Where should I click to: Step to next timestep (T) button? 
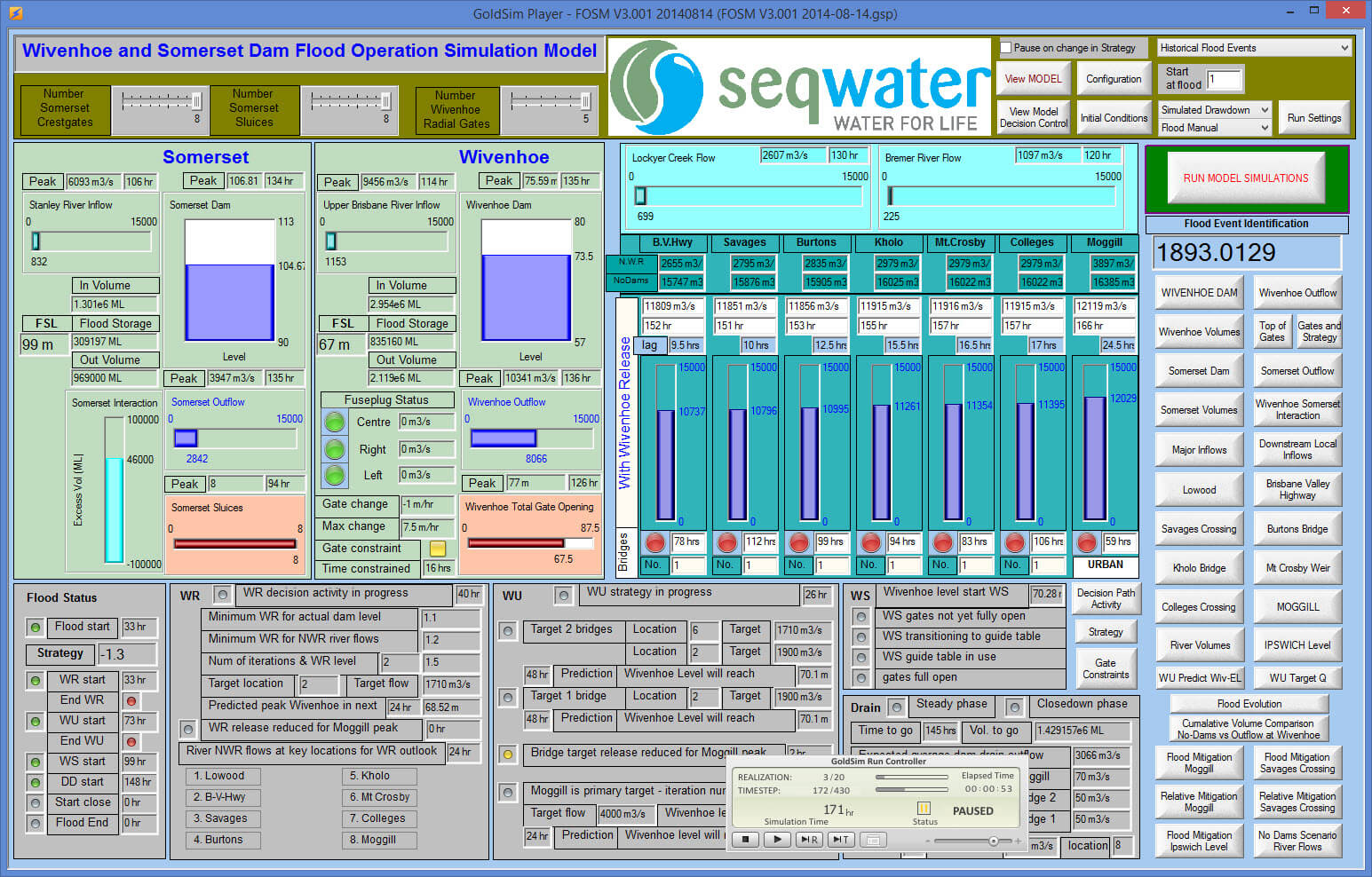(840, 839)
